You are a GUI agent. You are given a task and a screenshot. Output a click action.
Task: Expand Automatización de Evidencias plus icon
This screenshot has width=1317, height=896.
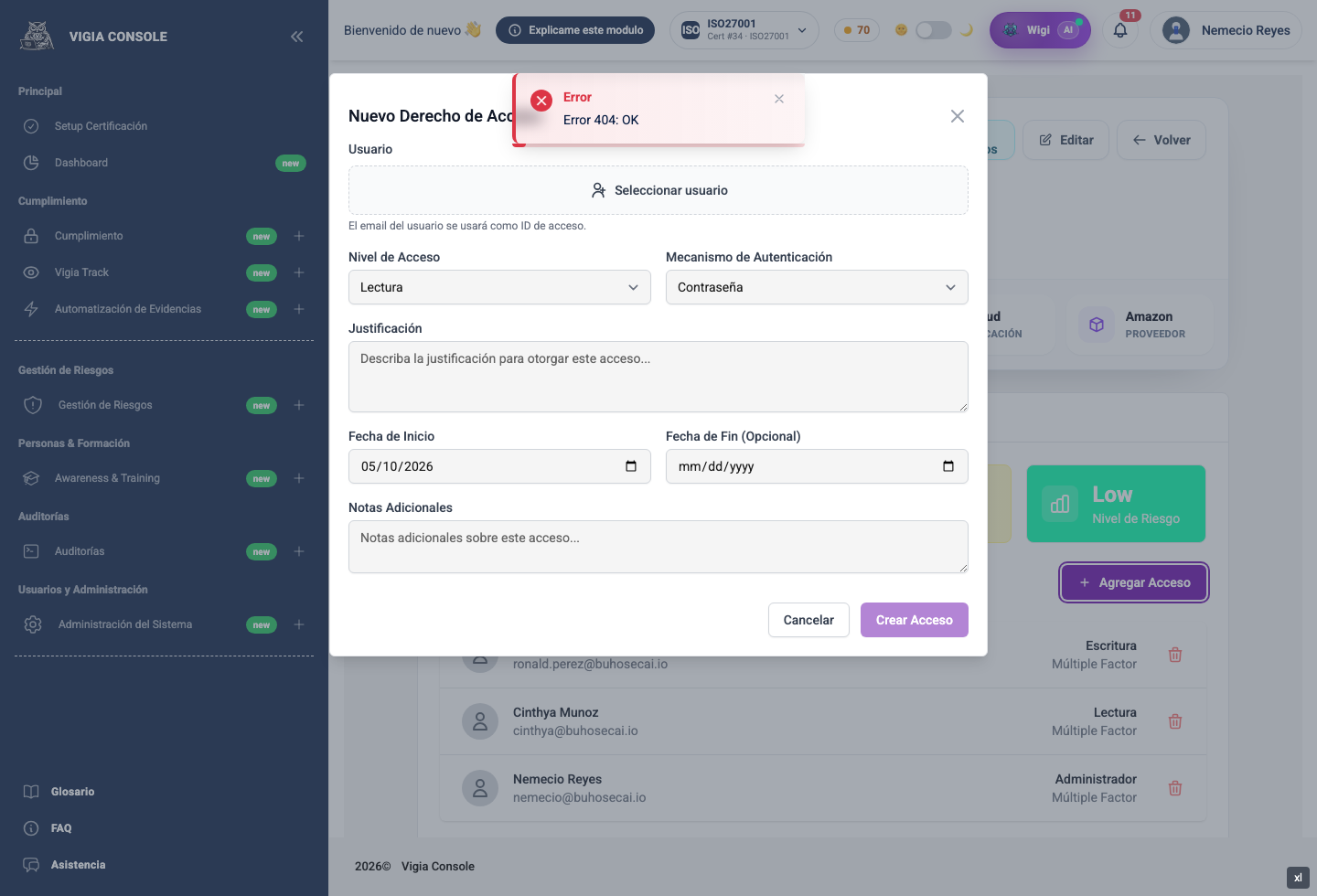(x=299, y=309)
